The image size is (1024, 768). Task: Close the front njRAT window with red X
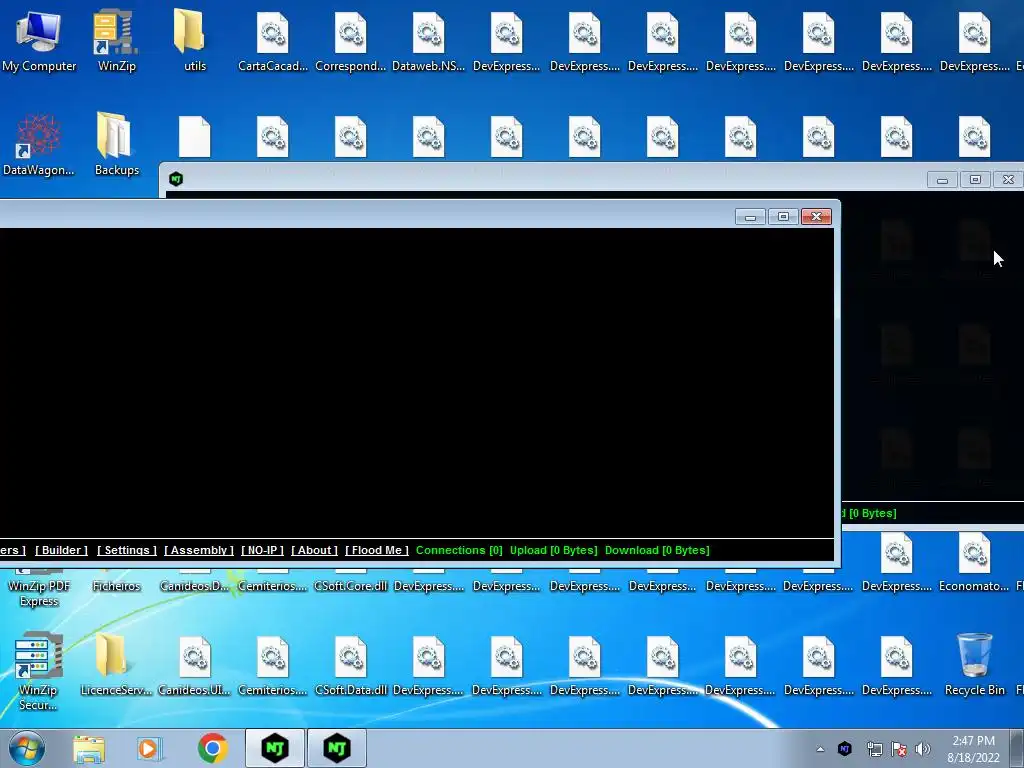point(816,217)
